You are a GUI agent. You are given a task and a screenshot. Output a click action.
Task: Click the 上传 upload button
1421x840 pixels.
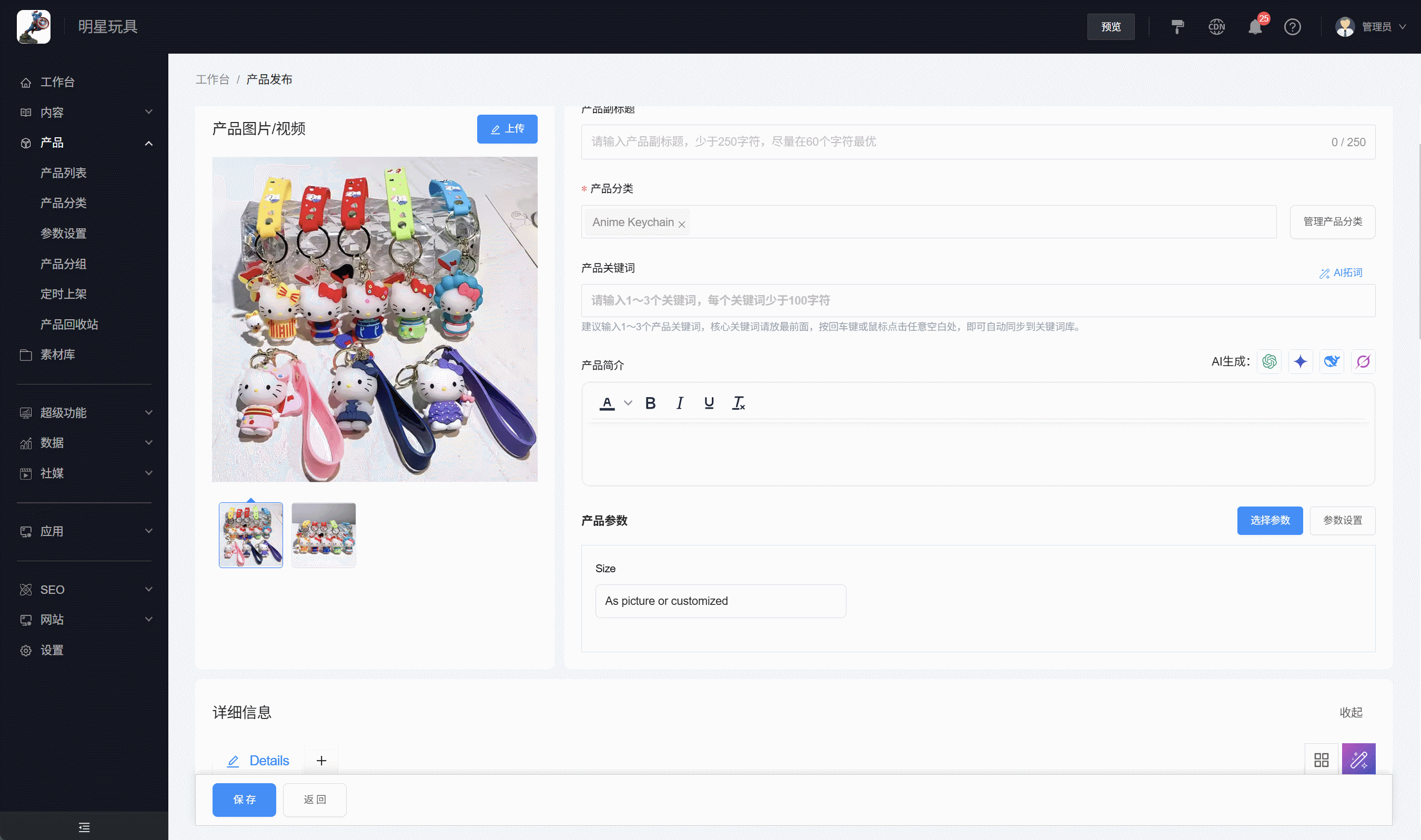click(507, 129)
